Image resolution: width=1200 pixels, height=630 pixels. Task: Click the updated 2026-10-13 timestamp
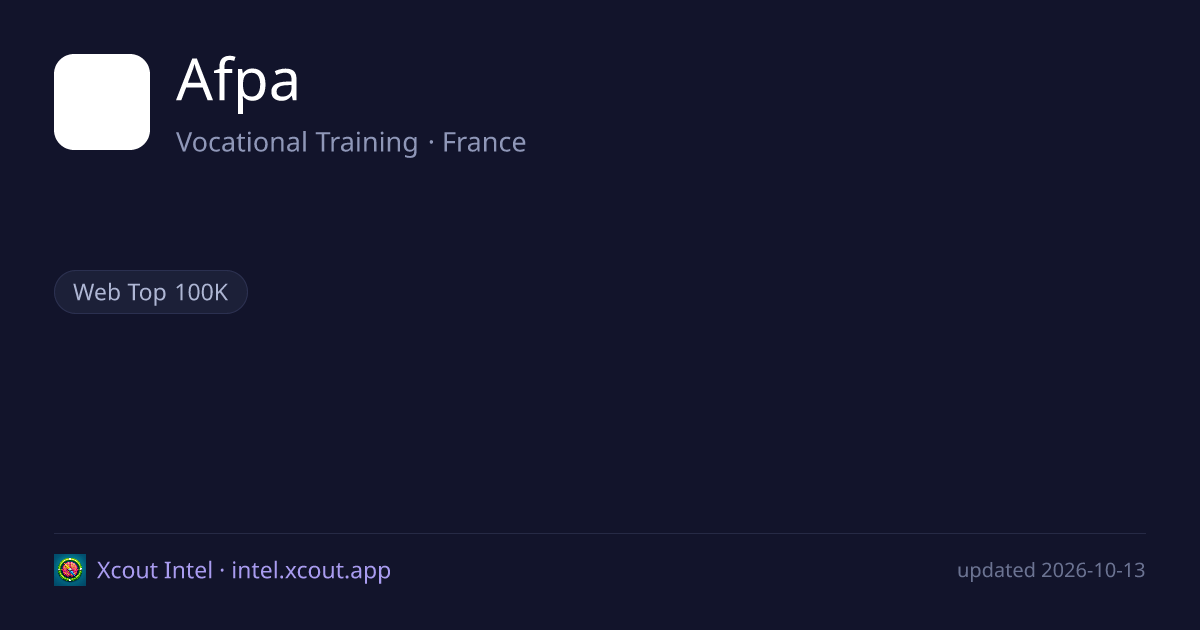click(x=1051, y=571)
